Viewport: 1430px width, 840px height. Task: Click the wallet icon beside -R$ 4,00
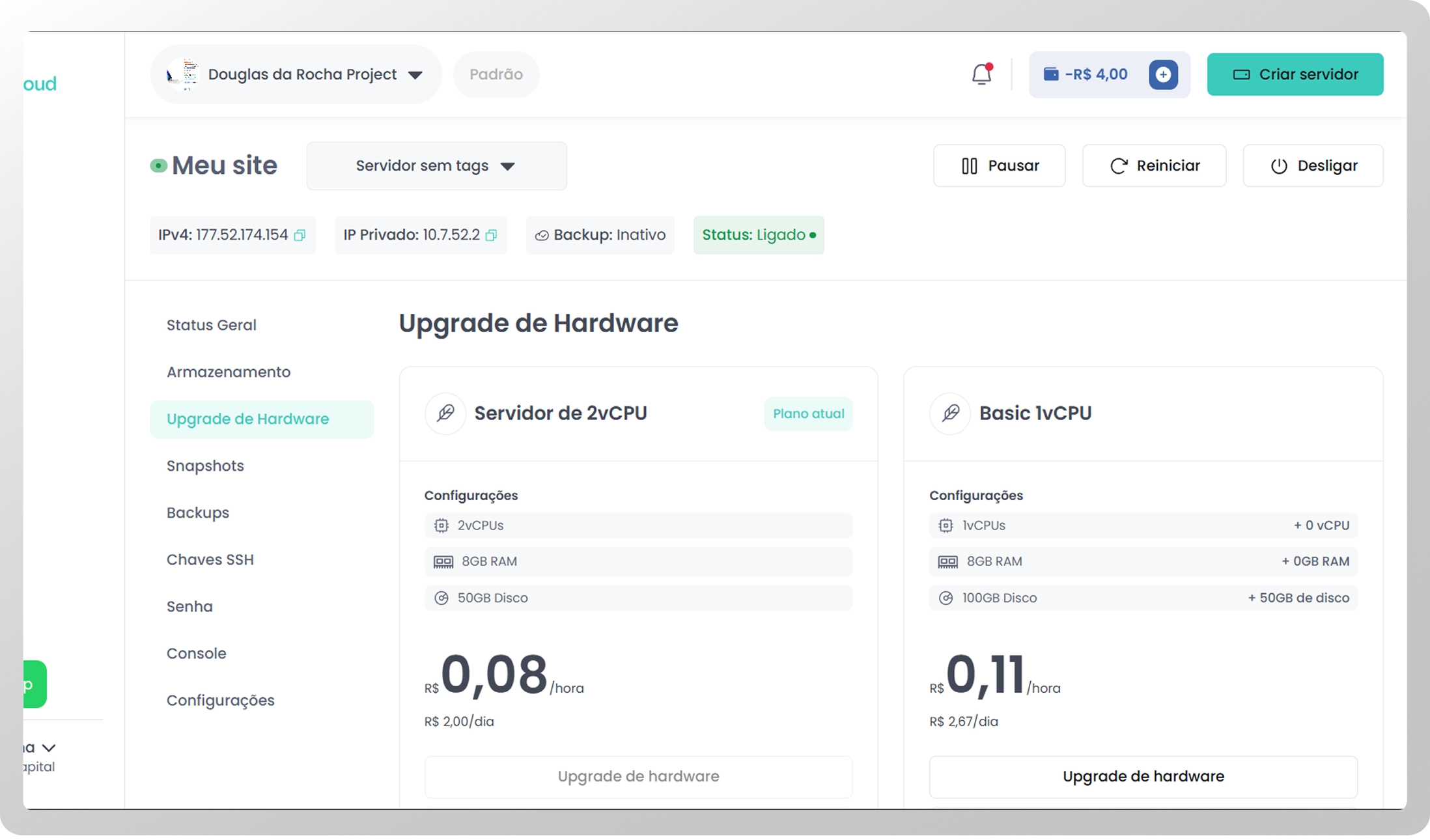click(x=1051, y=74)
